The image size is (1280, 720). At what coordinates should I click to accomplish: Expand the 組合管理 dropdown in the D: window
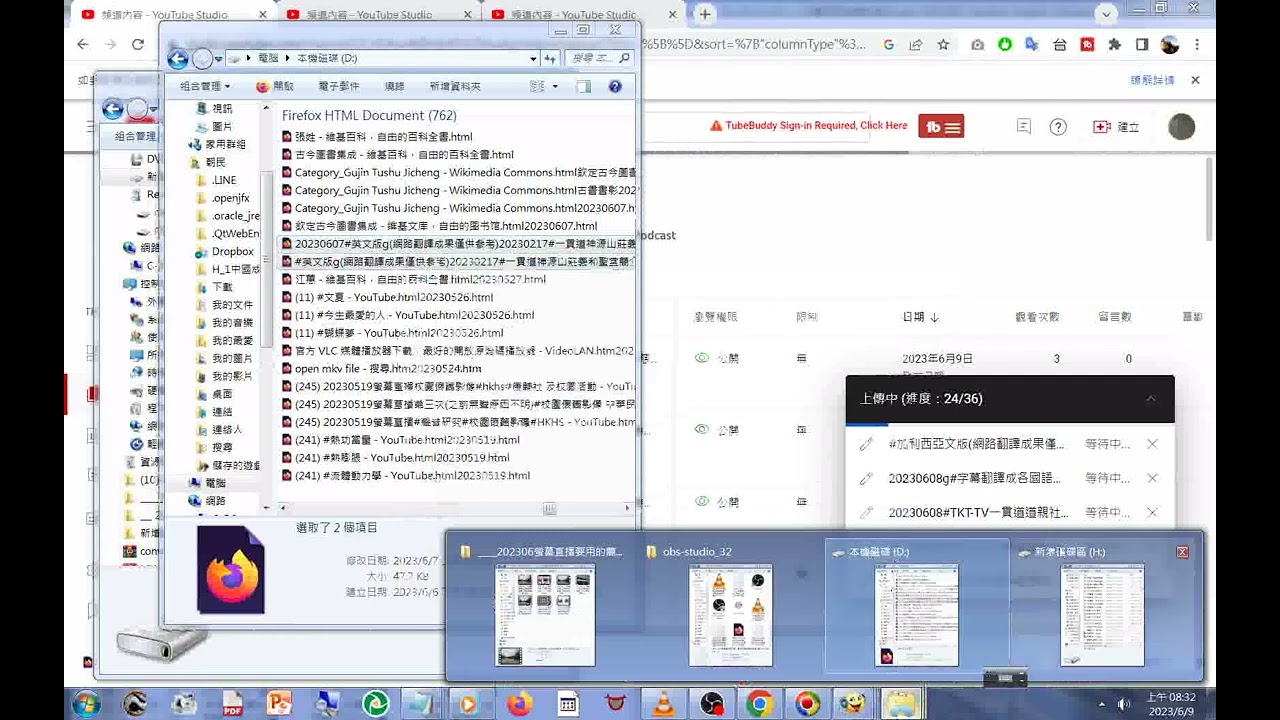205,87
